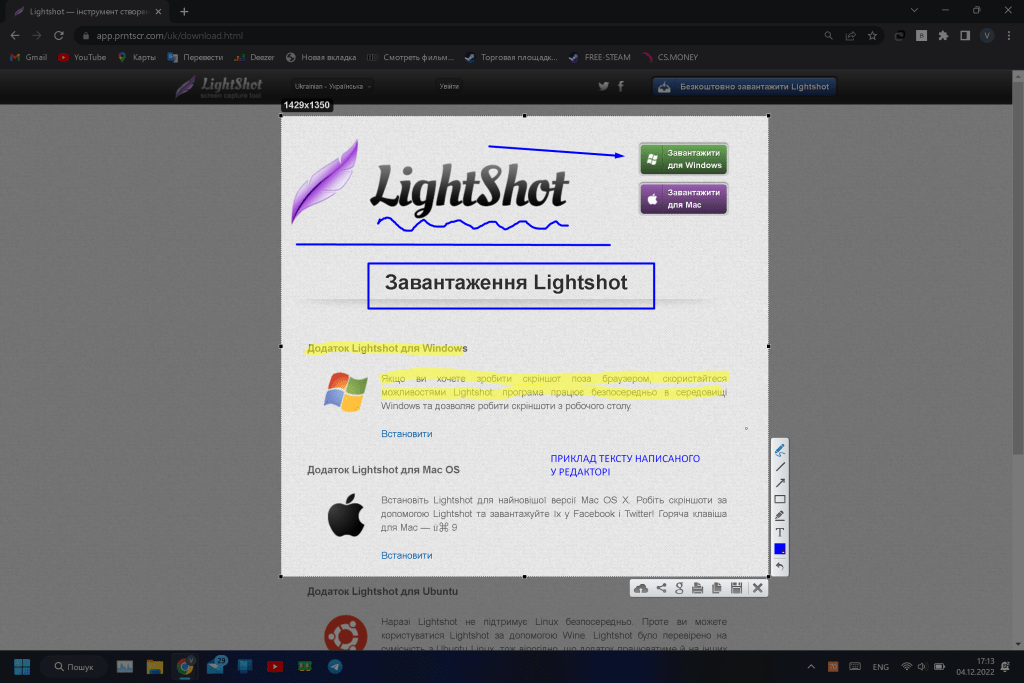Open the Встановити link under the Windows section
This screenshot has height=683, width=1024.
[x=406, y=433]
